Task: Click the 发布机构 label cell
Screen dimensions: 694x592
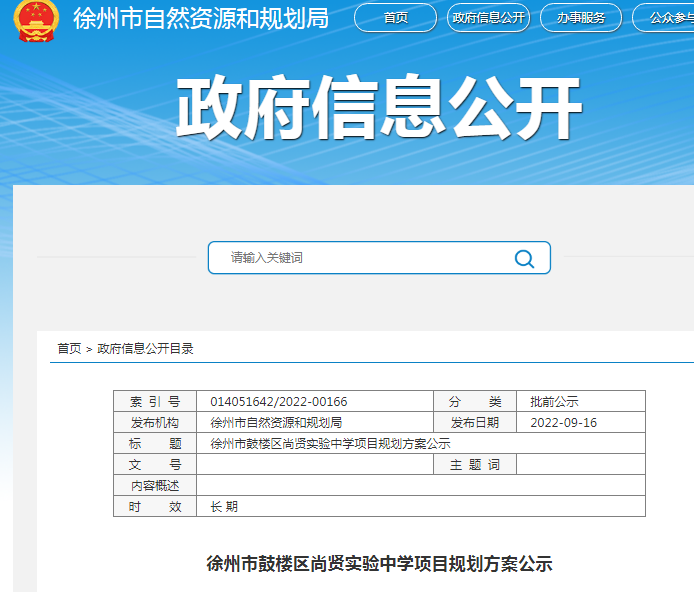Action: click(x=155, y=423)
